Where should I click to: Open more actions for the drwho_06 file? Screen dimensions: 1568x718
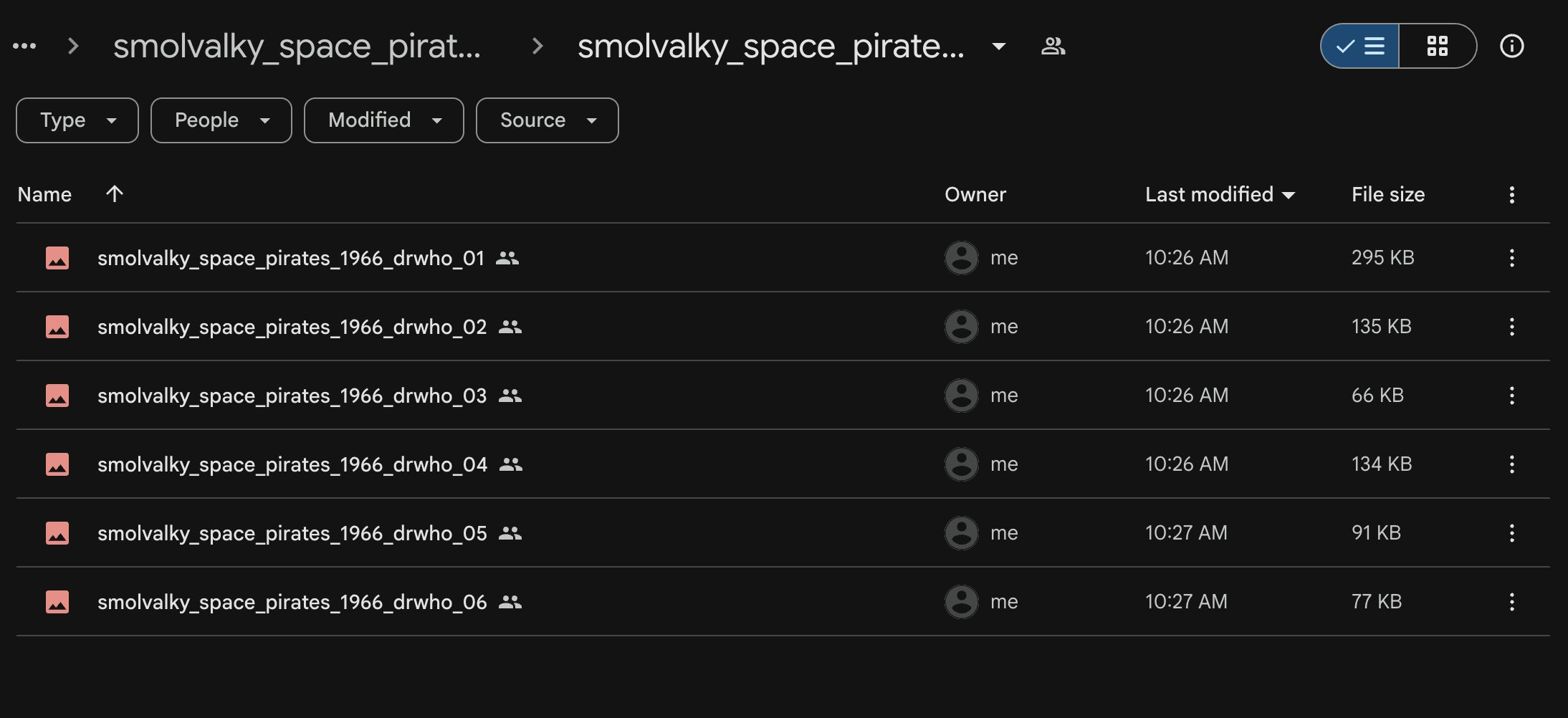(1511, 602)
